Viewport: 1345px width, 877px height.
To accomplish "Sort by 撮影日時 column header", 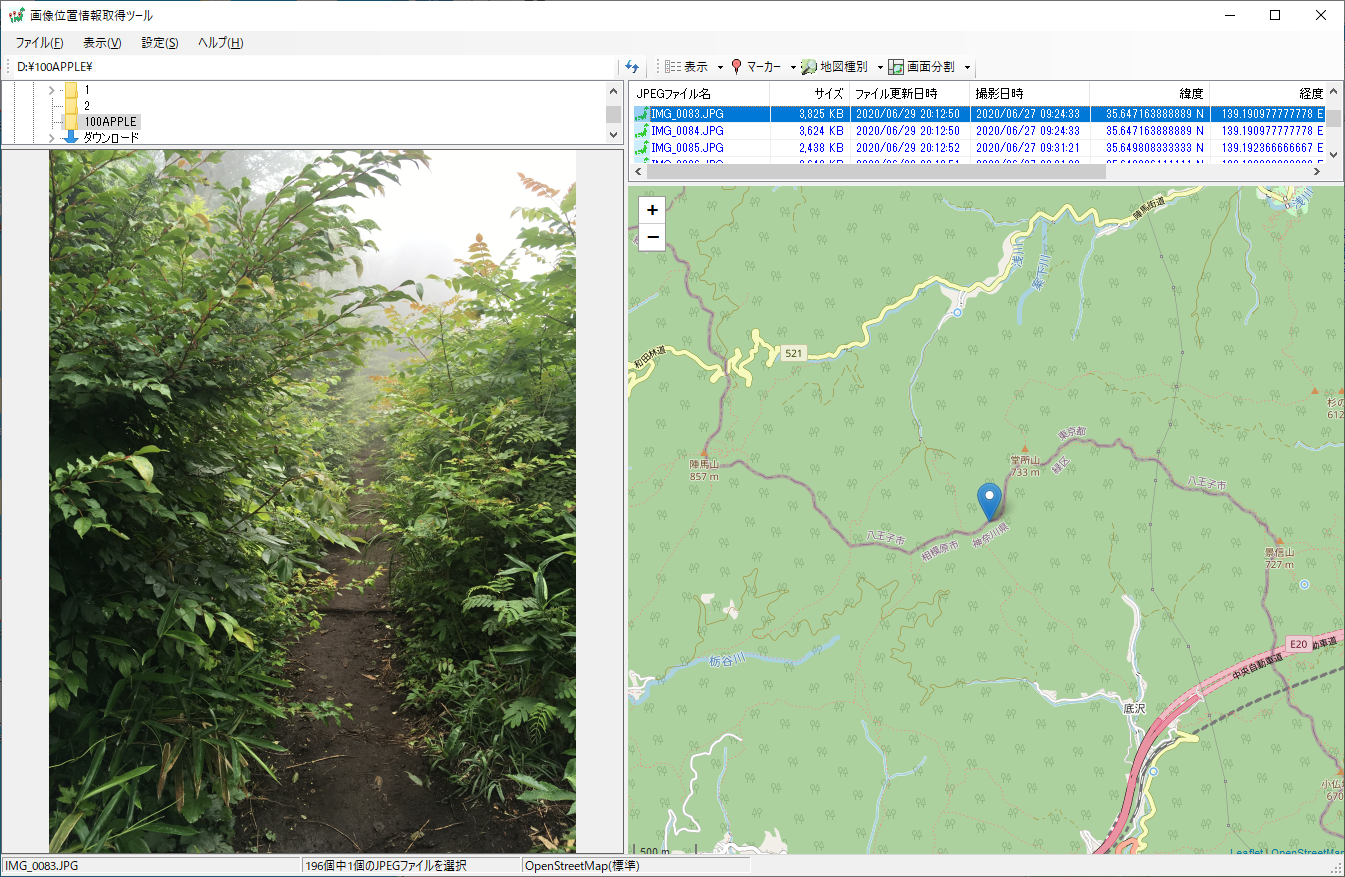I will (1030, 94).
